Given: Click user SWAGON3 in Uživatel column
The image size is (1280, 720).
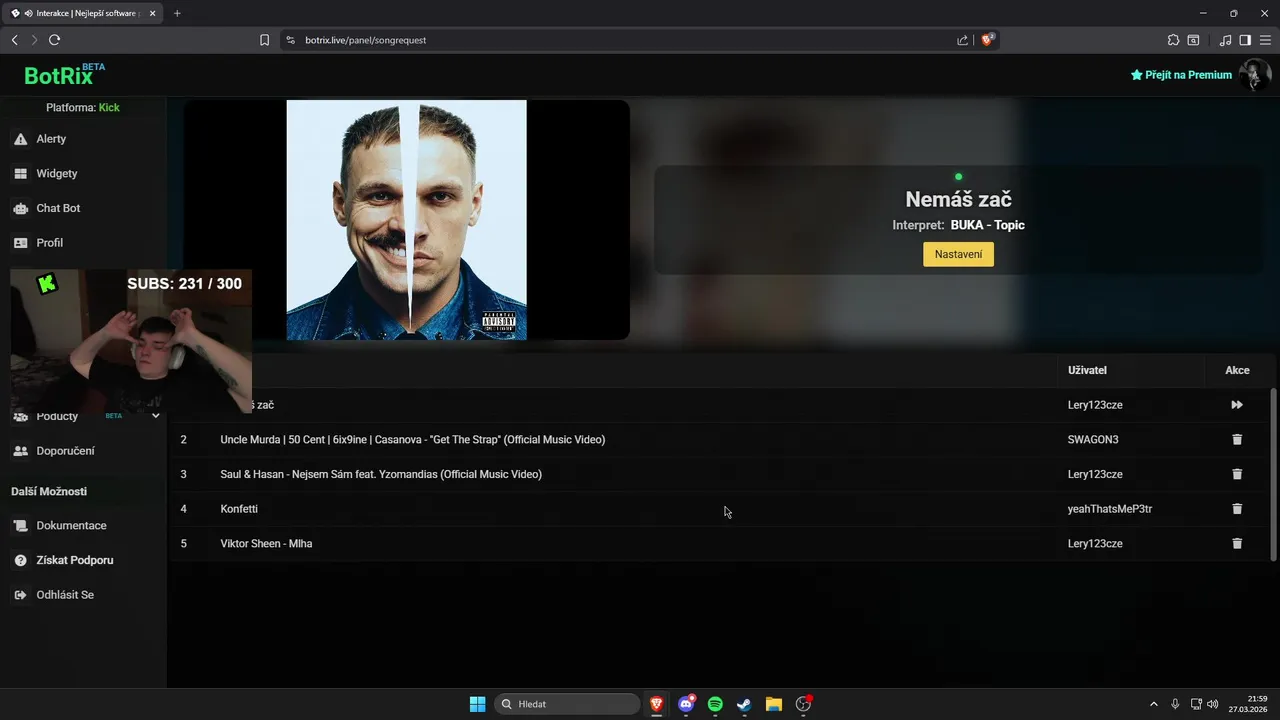Looking at the screenshot, I should [x=1093, y=440].
